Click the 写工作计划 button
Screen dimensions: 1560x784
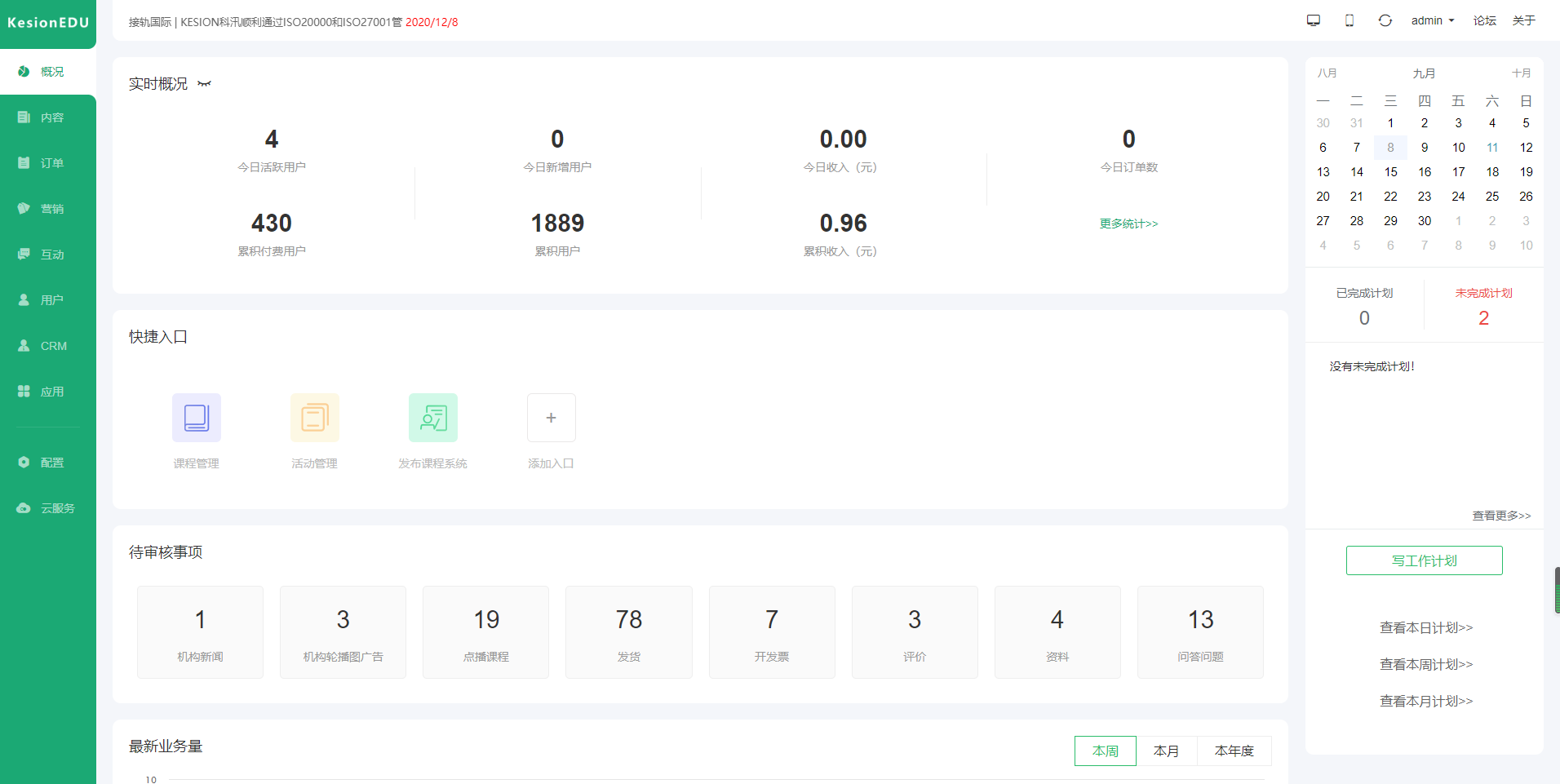pyautogui.click(x=1424, y=560)
